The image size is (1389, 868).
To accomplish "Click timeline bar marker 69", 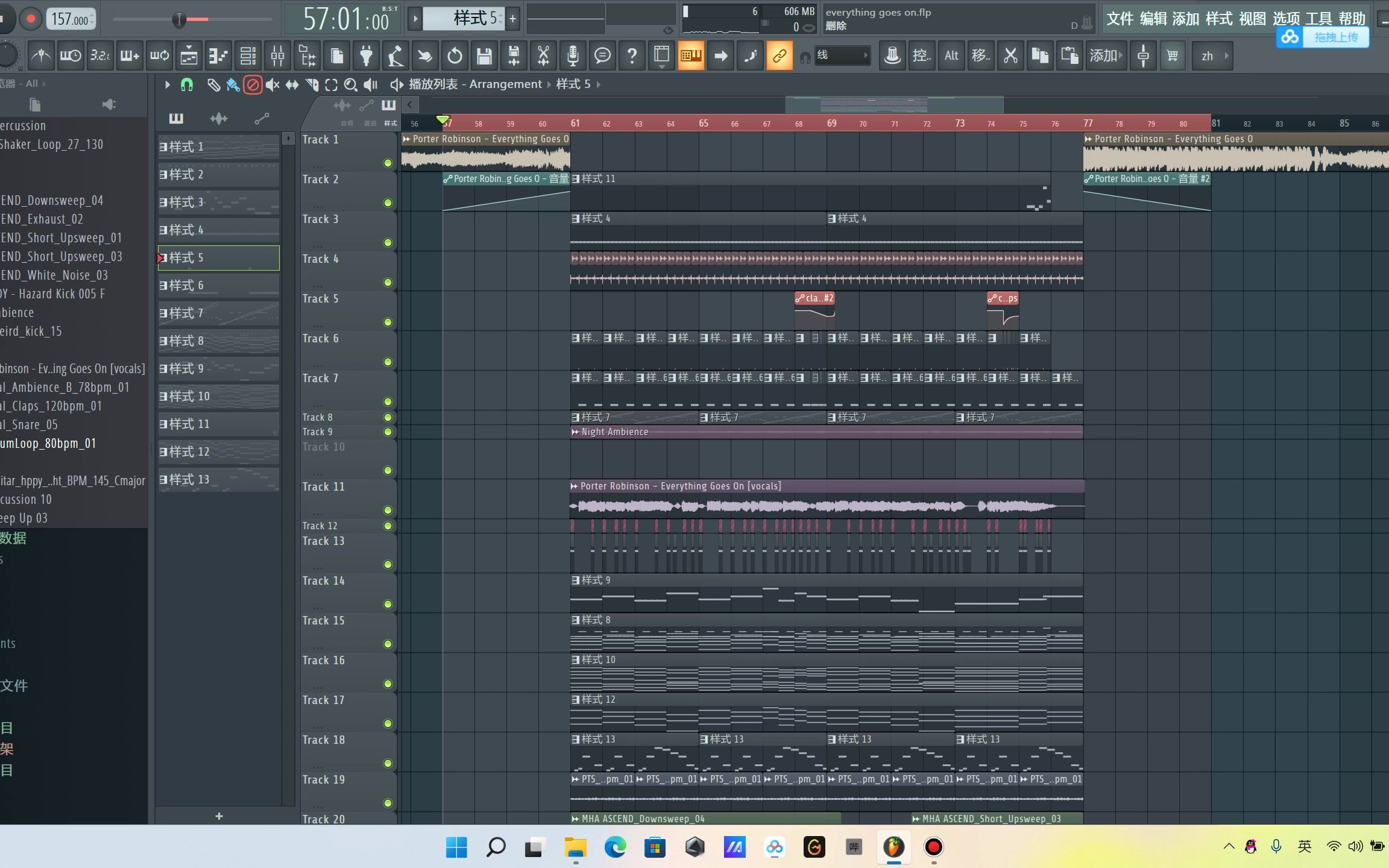I will coord(831,123).
